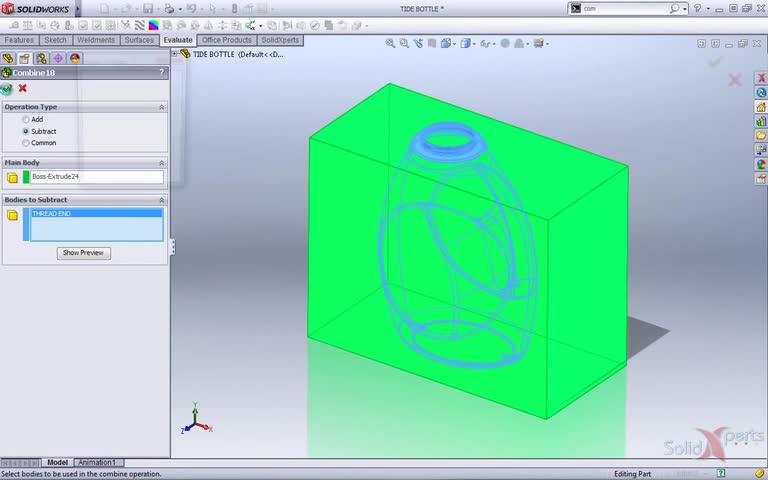Click the New document icon

click(104, 8)
